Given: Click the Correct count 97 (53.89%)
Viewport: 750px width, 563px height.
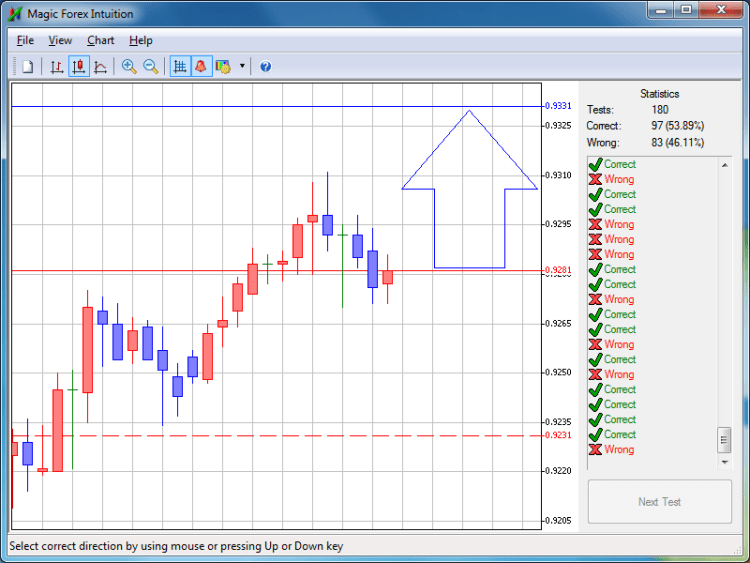Looking at the screenshot, I should (x=677, y=126).
